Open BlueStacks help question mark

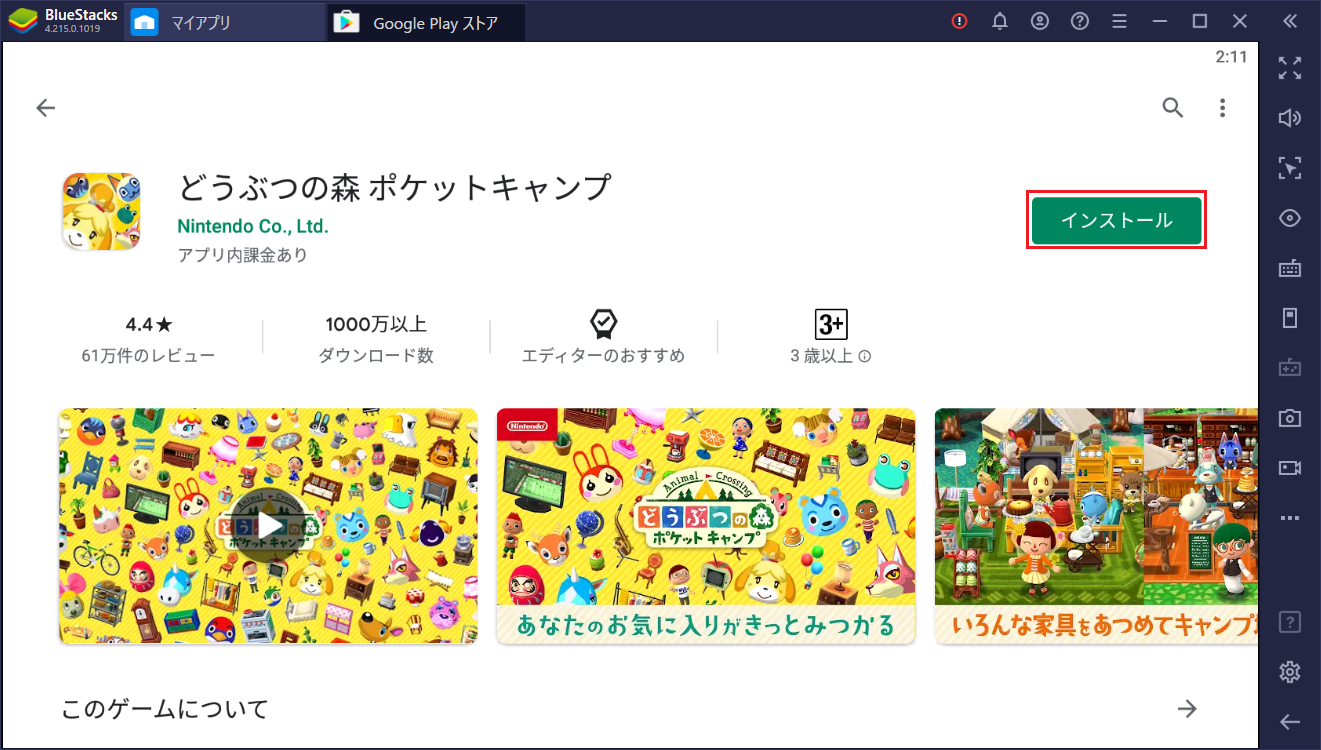(x=1080, y=21)
